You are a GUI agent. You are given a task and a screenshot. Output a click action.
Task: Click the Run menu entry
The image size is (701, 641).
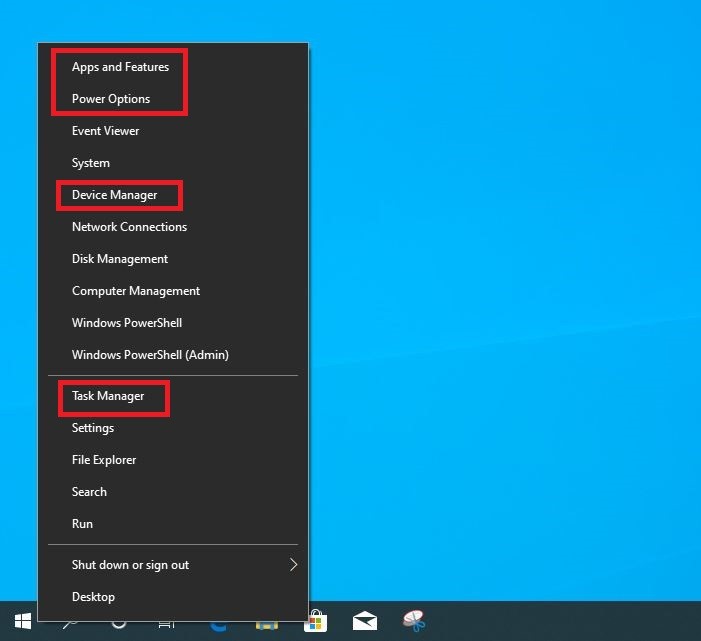[x=82, y=524]
